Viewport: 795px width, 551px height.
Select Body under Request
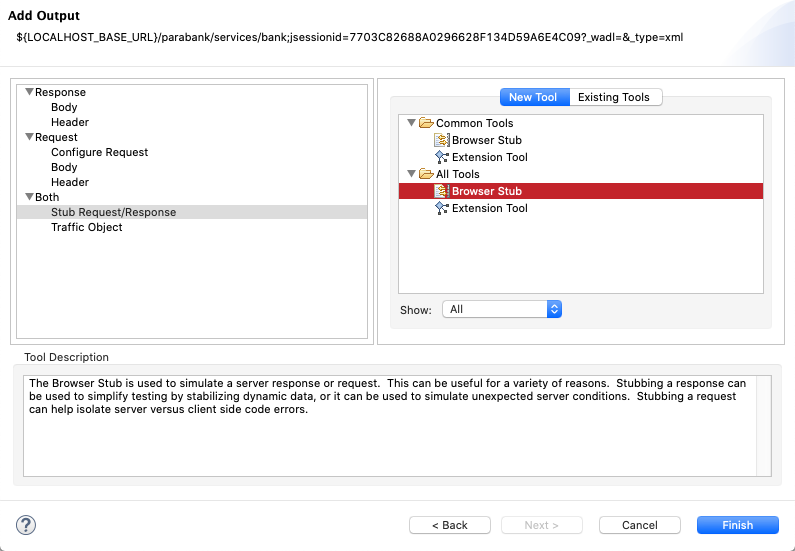64,167
